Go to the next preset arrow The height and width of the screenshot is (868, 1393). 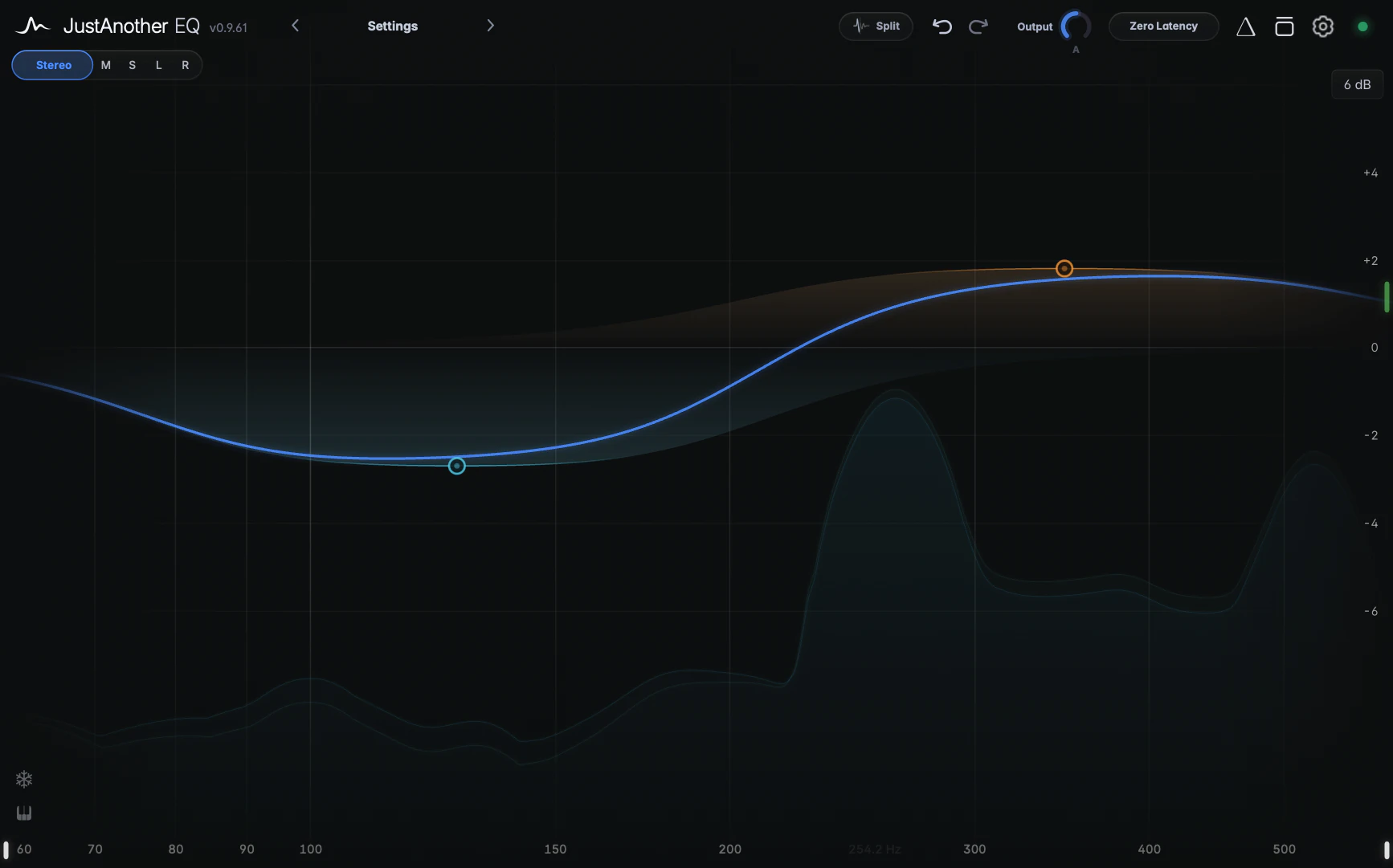coord(490,26)
